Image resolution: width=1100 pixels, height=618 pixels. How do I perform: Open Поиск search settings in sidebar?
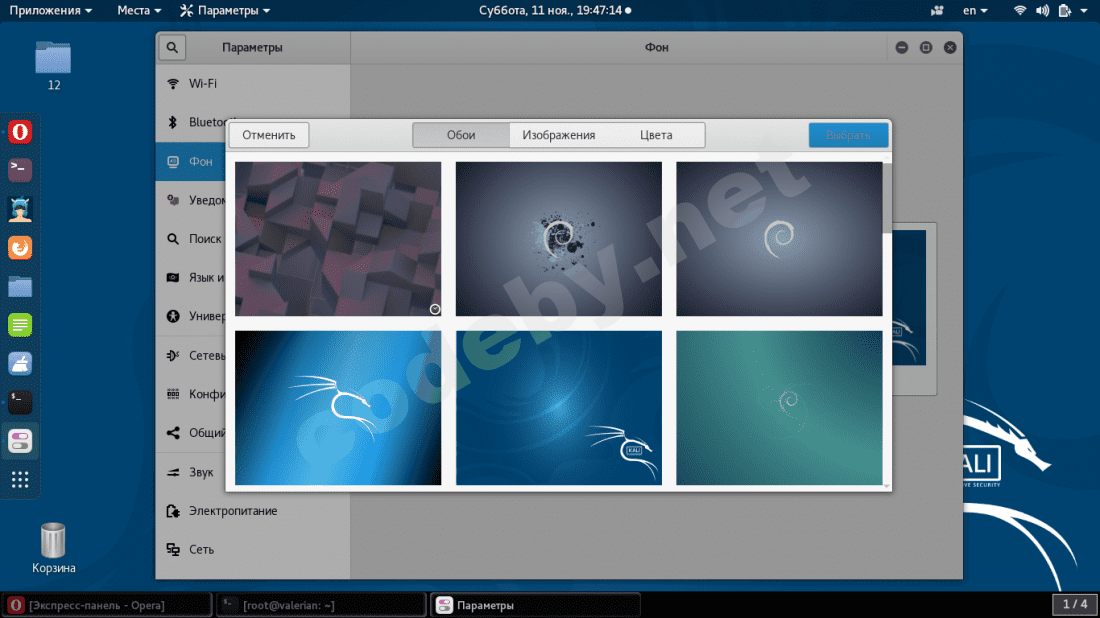191,239
